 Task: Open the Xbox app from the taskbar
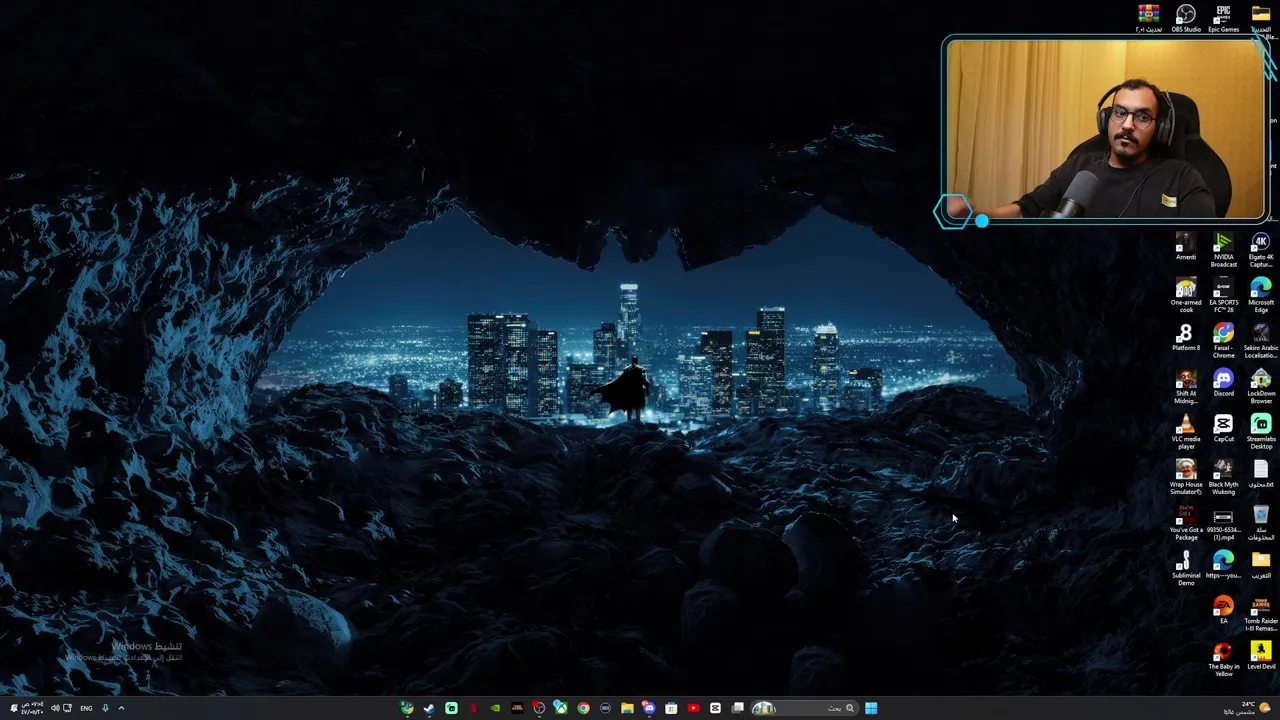[561, 708]
